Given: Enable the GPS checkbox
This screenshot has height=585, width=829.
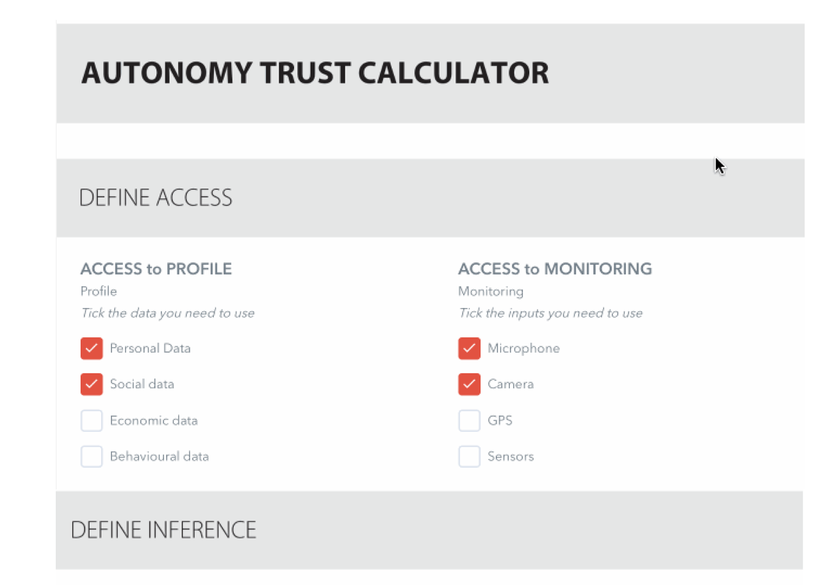Looking at the screenshot, I should 469,420.
